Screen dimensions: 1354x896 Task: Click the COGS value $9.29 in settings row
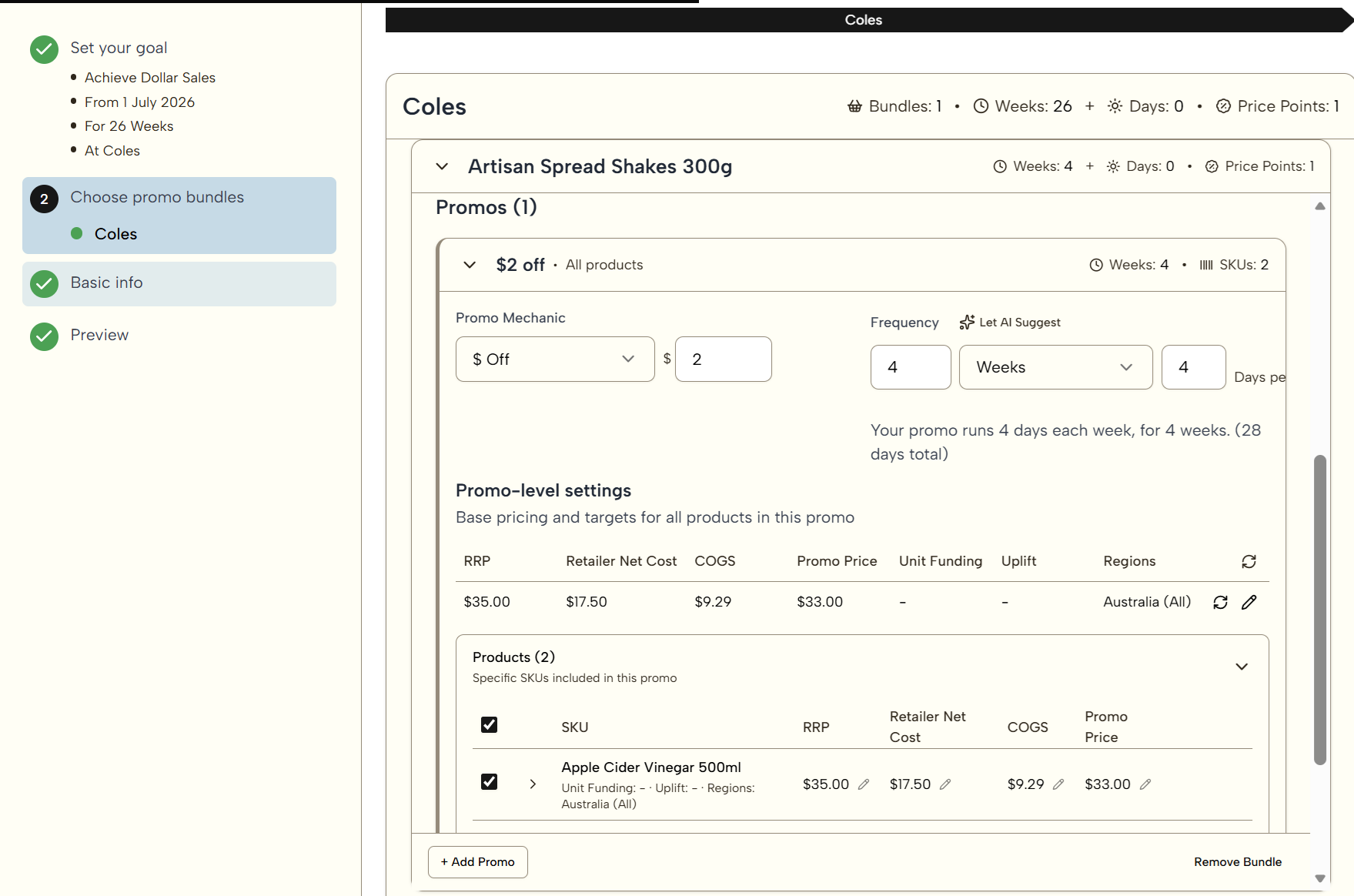click(x=713, y=602)
